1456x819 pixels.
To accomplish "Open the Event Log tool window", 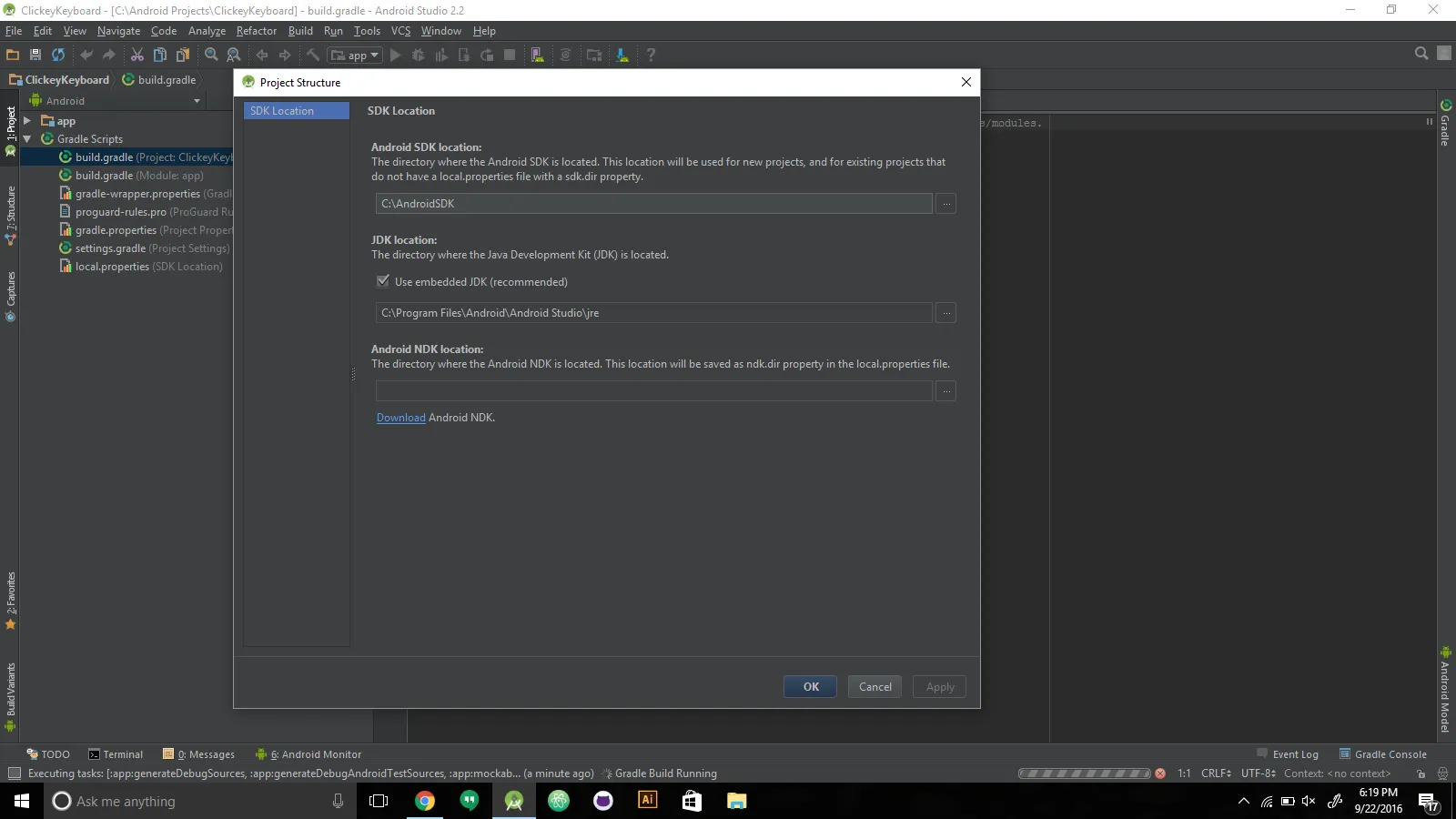I will tap(1288, 754).
